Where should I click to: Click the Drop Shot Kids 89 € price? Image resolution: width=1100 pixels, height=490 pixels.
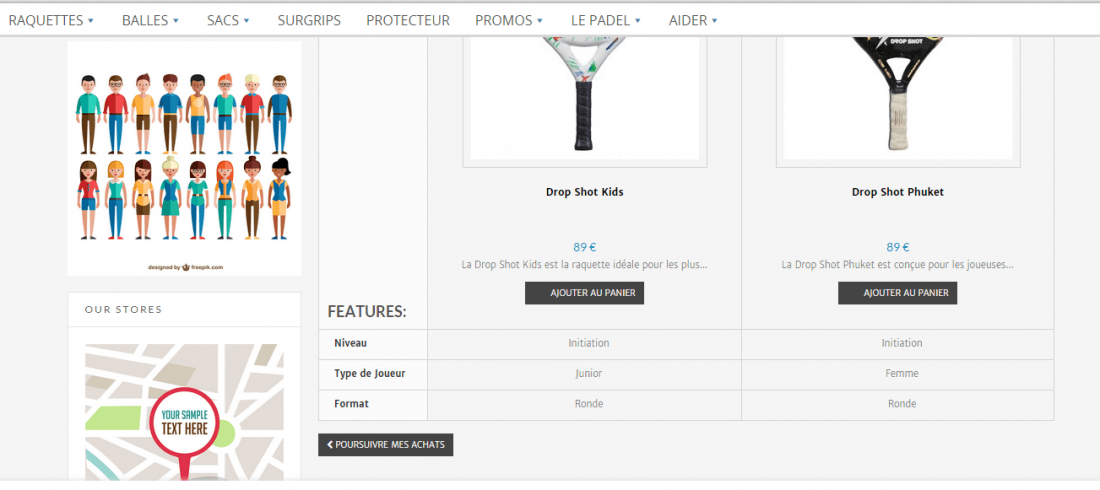584,247
